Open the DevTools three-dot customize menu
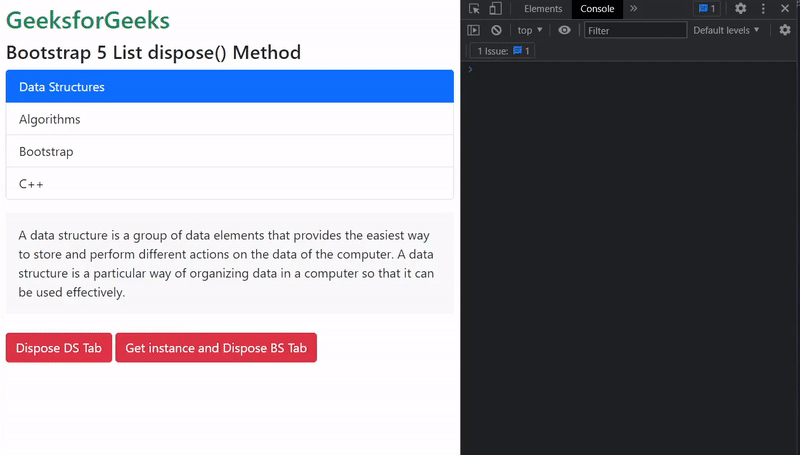Screen dimensions: 800x455 [763, 9]
